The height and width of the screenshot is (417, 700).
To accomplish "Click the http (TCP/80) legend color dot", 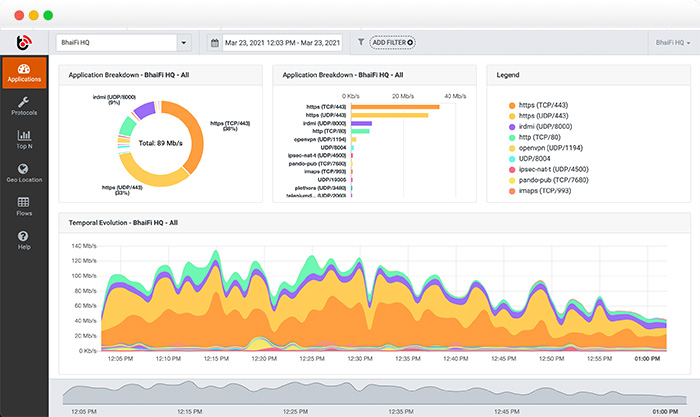I will pyautogui.click(x=512, y=138).
